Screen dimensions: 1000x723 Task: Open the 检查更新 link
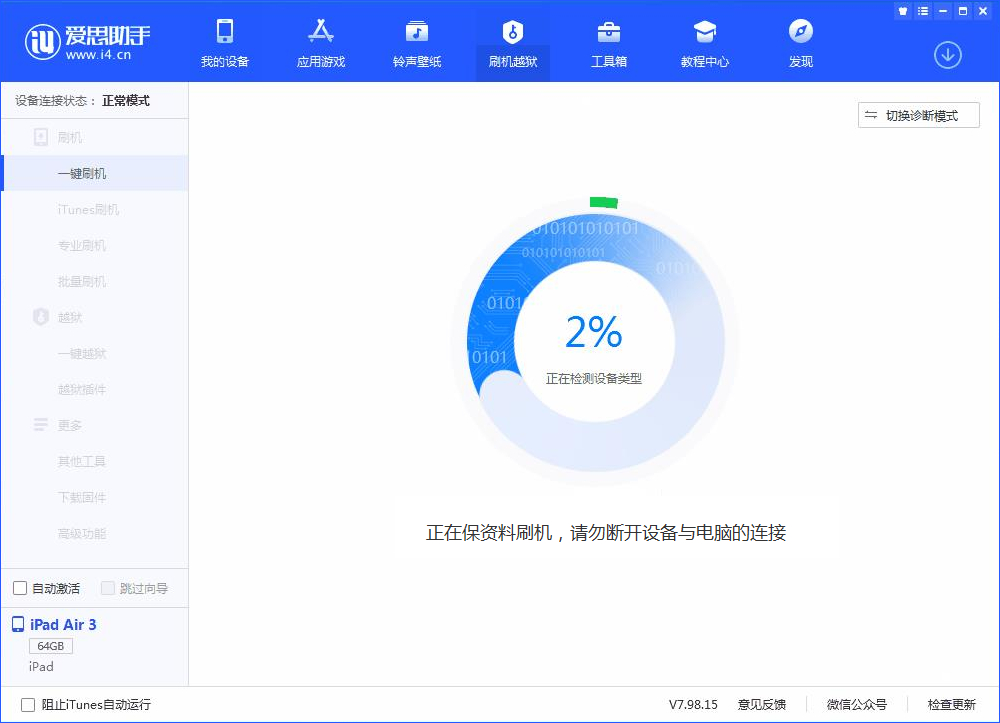click(951, 704)
